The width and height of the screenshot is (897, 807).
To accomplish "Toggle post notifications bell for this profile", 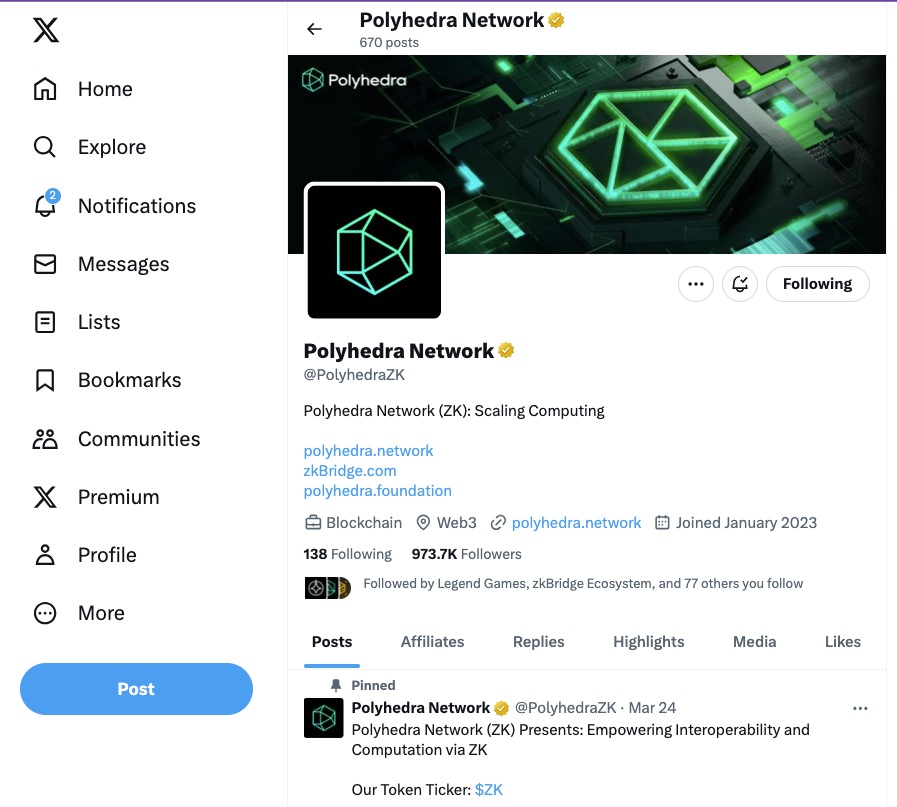I will pyautogui.click(x=740, y=284).
